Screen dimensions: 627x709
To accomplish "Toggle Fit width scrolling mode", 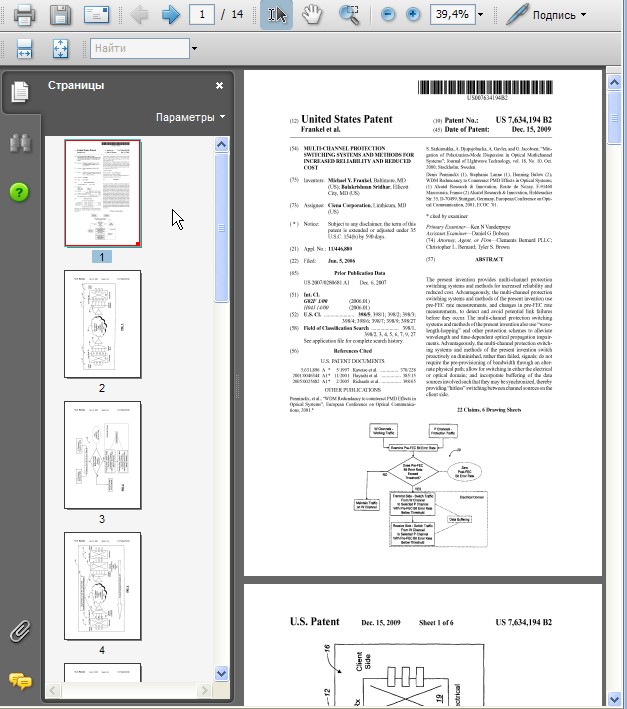I will coord(25,48).
